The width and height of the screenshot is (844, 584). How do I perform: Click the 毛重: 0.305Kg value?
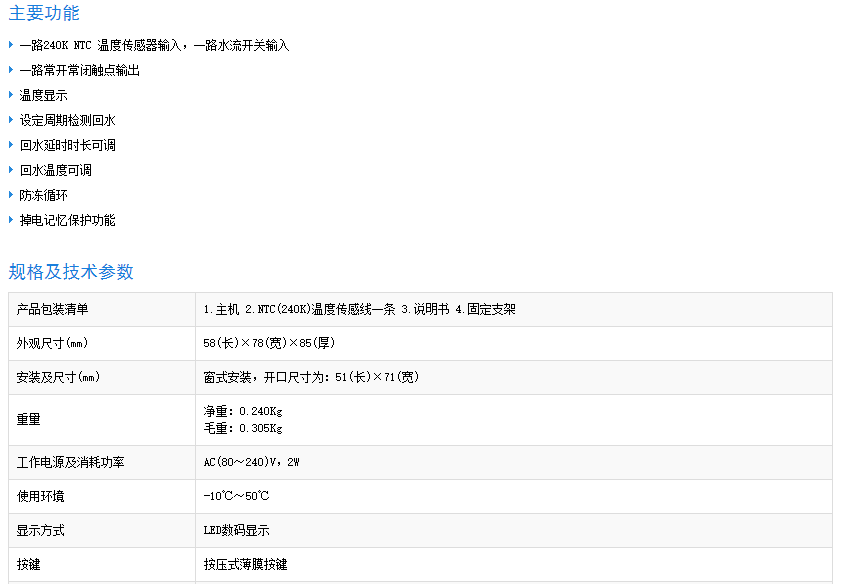243,428
